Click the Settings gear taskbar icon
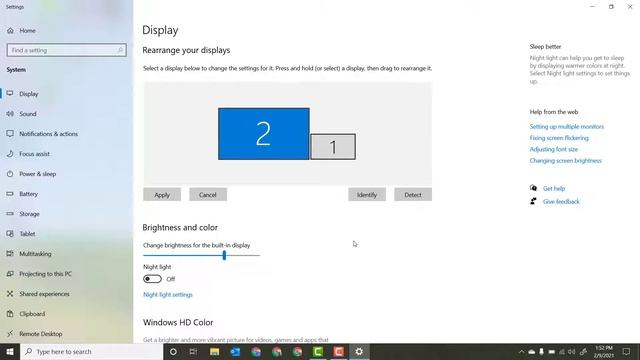640x360 pixels. pos(359,351)
